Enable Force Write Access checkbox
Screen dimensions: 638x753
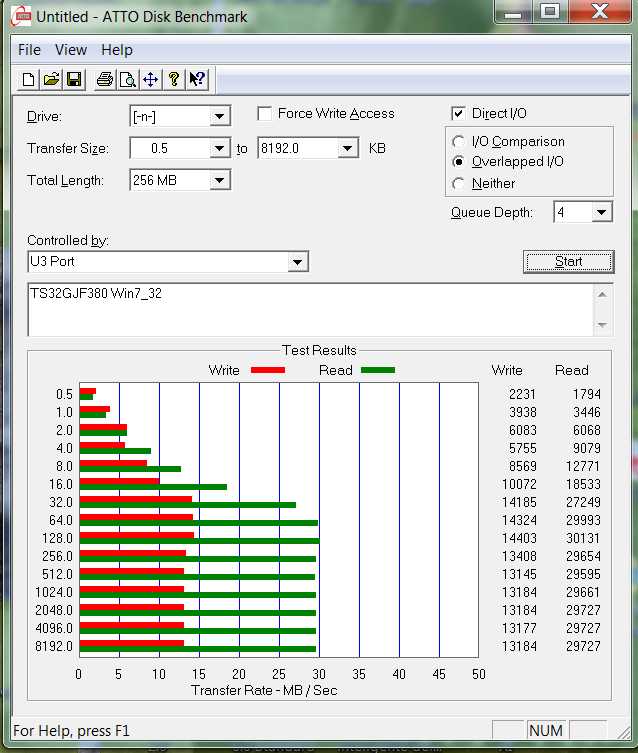point(265,114)
